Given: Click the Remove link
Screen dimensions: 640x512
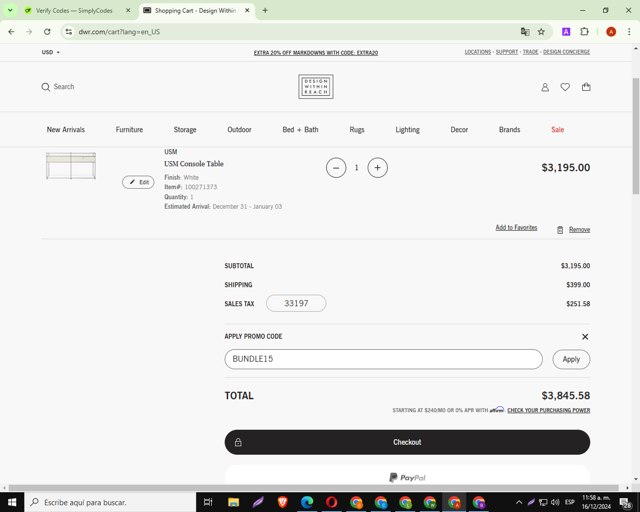Looking at the screenshot, I should click(579, 230).
